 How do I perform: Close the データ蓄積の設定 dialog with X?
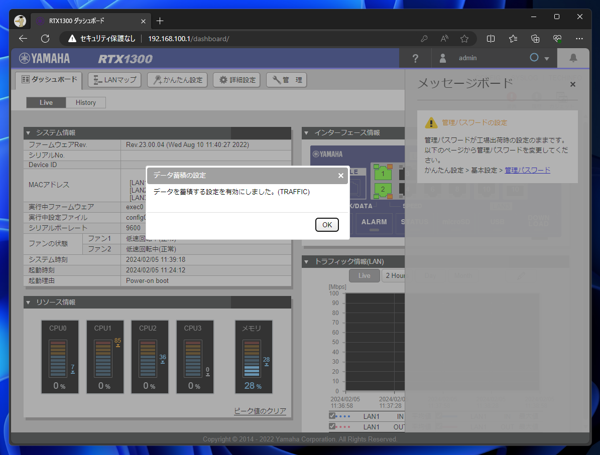point(340,175)
